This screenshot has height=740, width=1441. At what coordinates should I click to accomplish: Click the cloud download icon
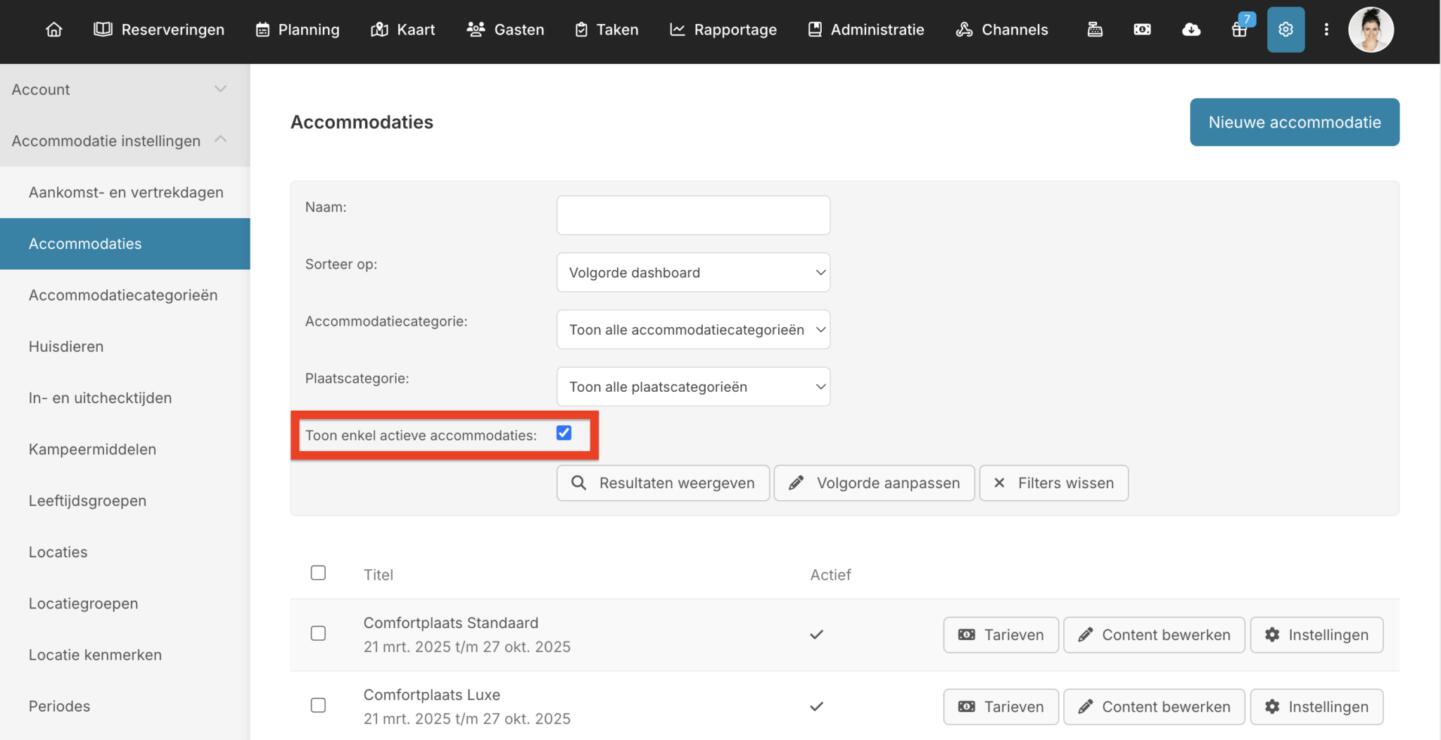[1191, 30]
